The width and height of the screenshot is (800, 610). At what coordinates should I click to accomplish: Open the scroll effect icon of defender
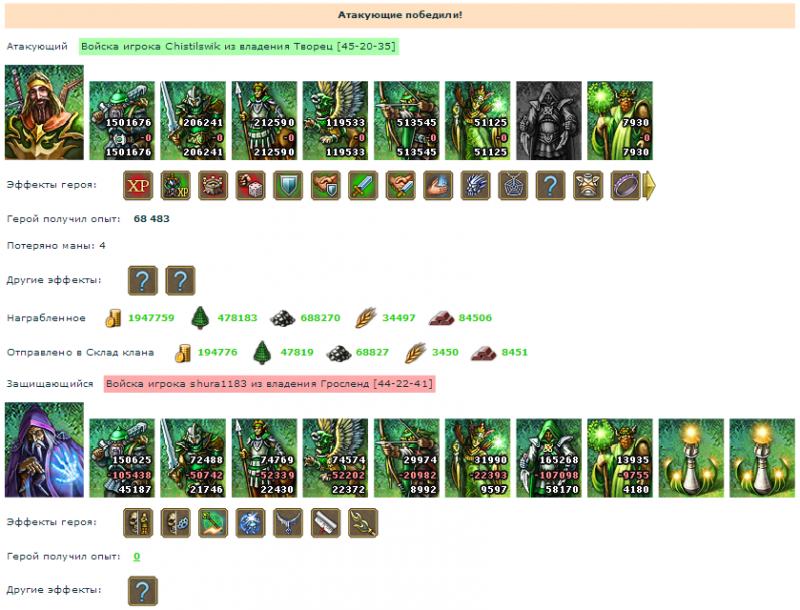pyautogui.click(x=326, y=523)
